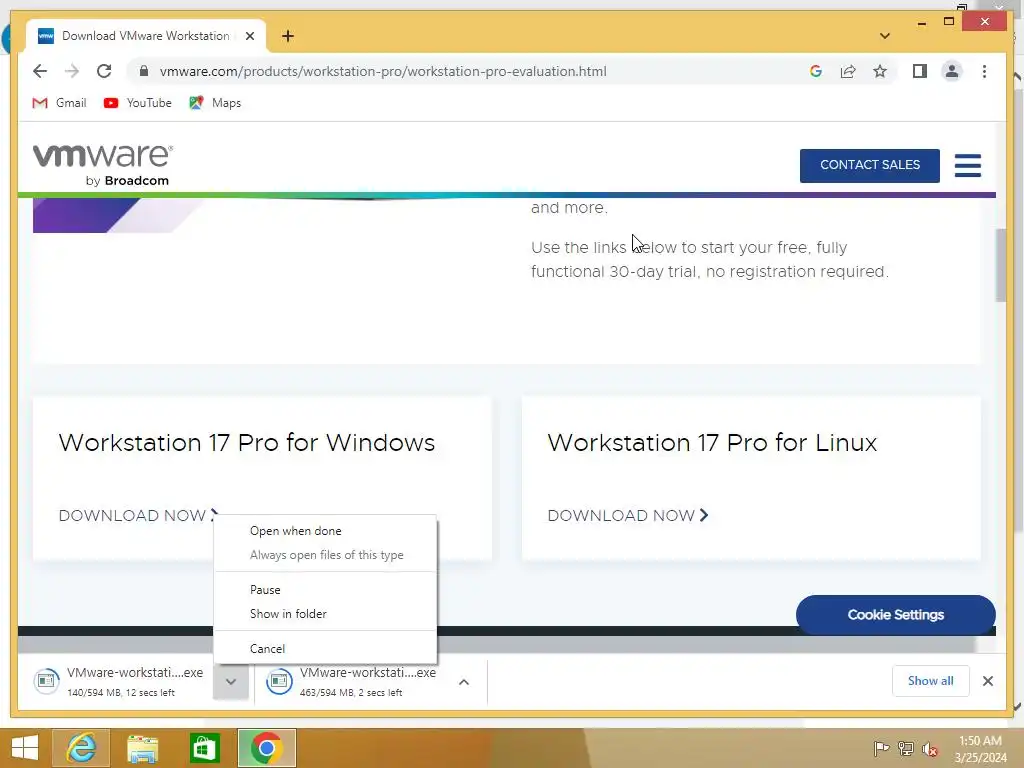Click the address bar URL
The width and height of the screenshot is (1024, 768).
coord(383,71)
